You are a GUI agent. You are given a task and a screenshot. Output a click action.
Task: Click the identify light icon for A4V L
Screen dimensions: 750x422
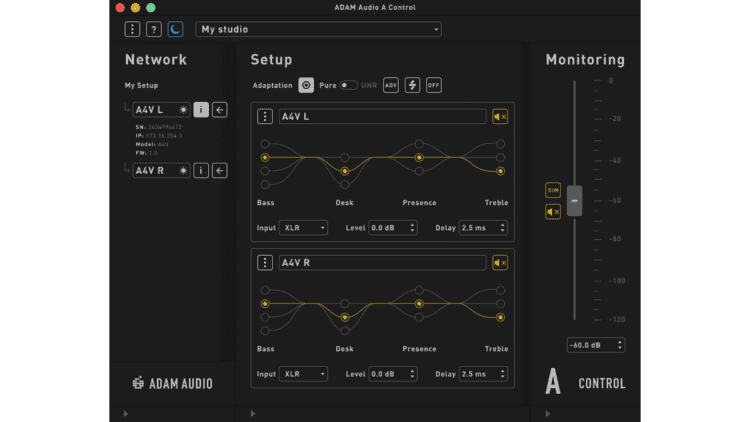183,110
